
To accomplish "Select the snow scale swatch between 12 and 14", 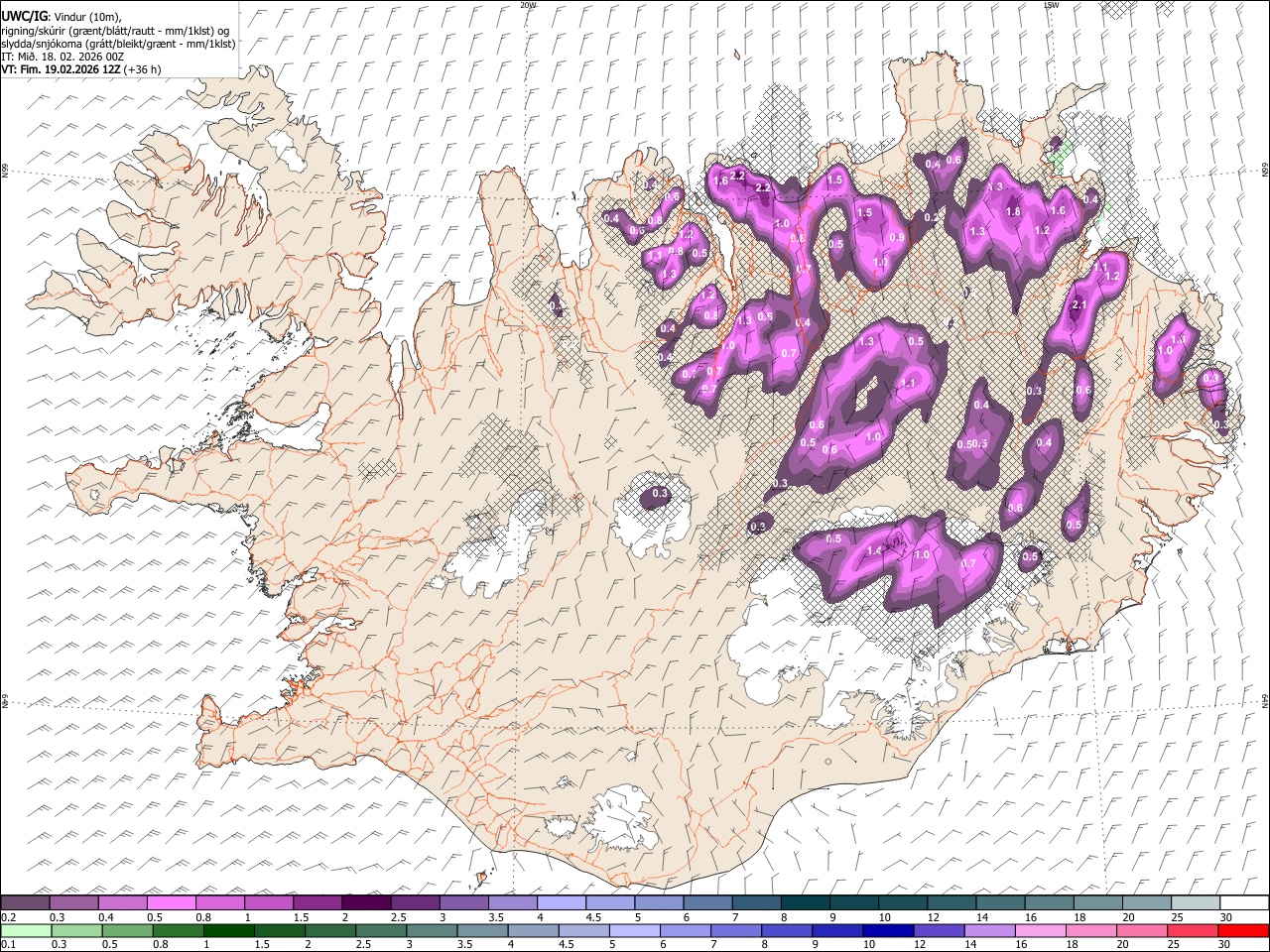I will [952, 902].
